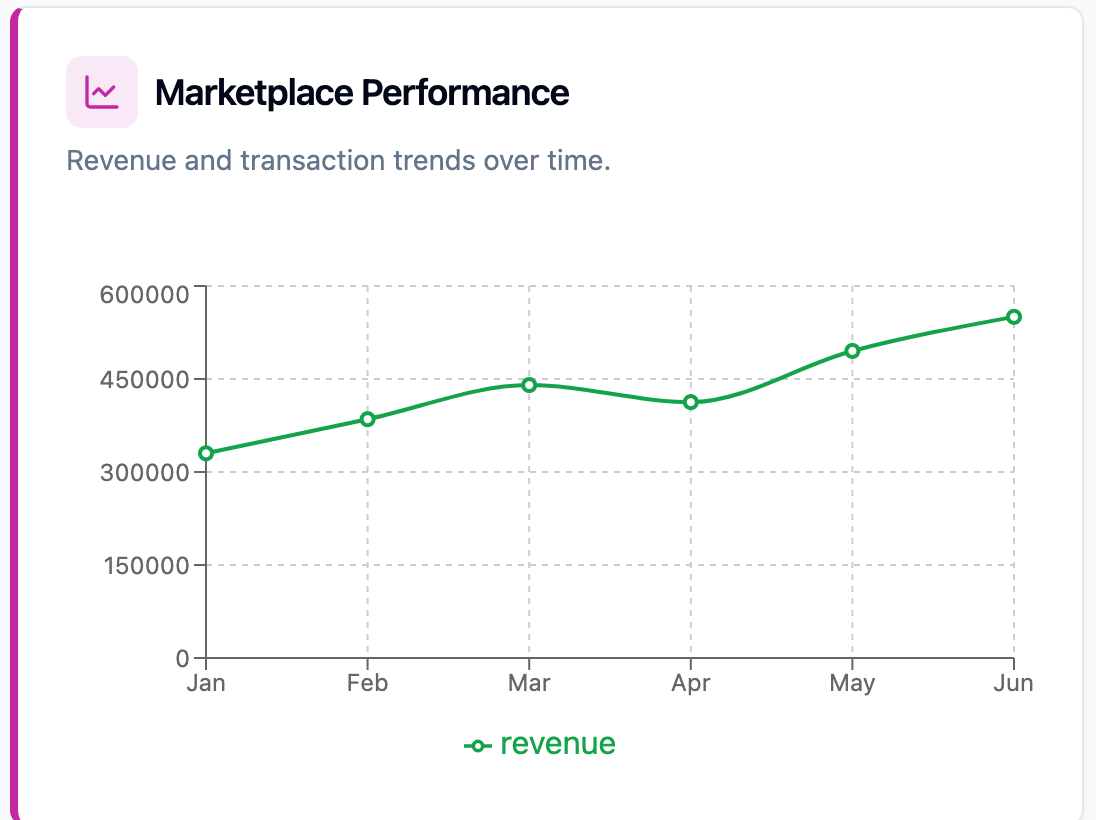Click the Jun x-axis label
The image size is (1096, 820).
tap(1014, 684)
